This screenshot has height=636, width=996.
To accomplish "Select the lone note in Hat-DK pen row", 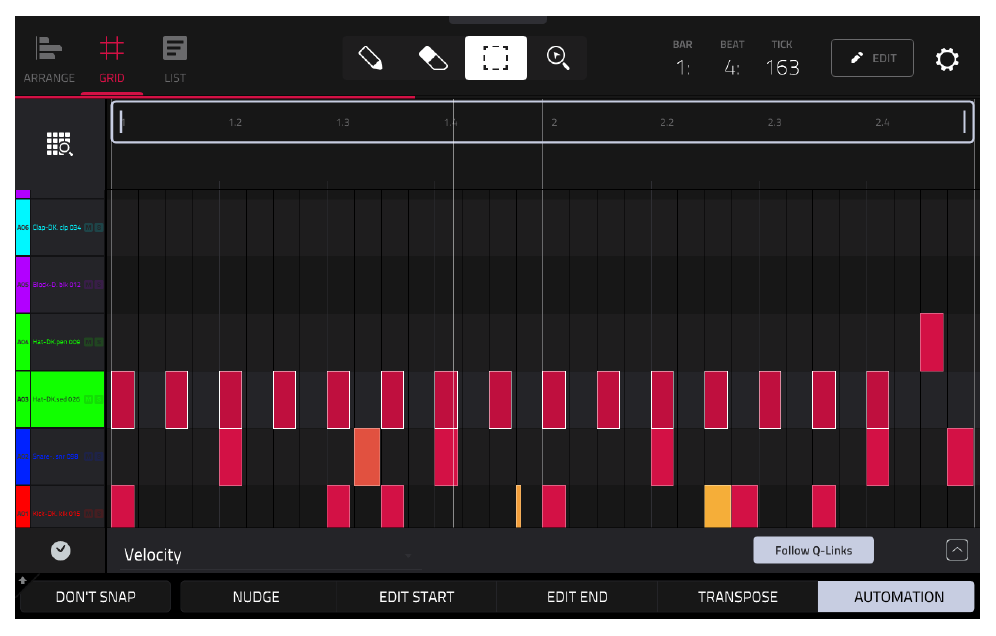I will tap(932, 342).
